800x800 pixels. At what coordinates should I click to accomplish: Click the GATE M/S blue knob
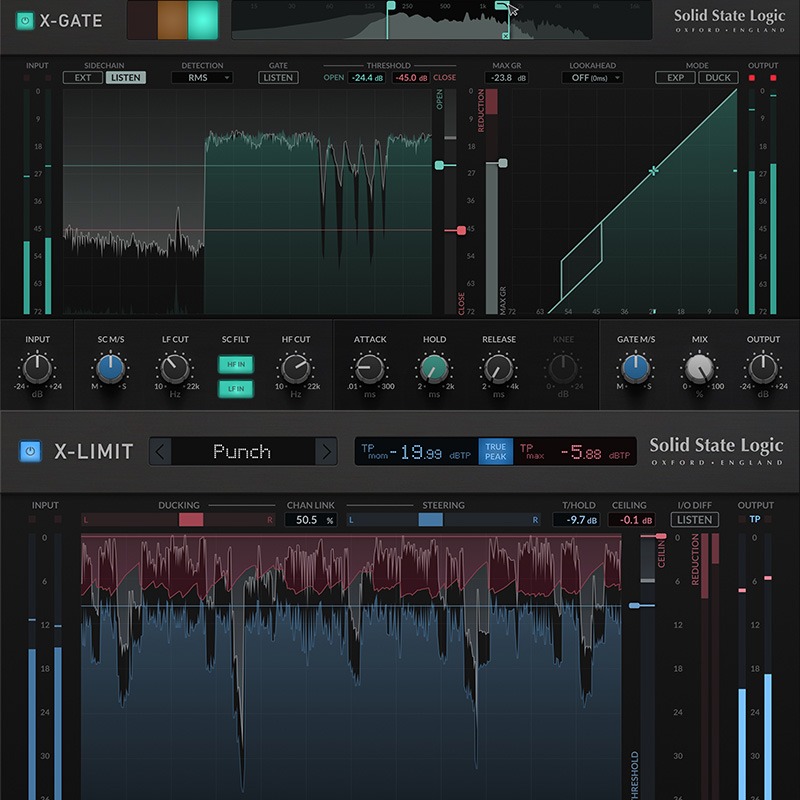tap(635, 368)
